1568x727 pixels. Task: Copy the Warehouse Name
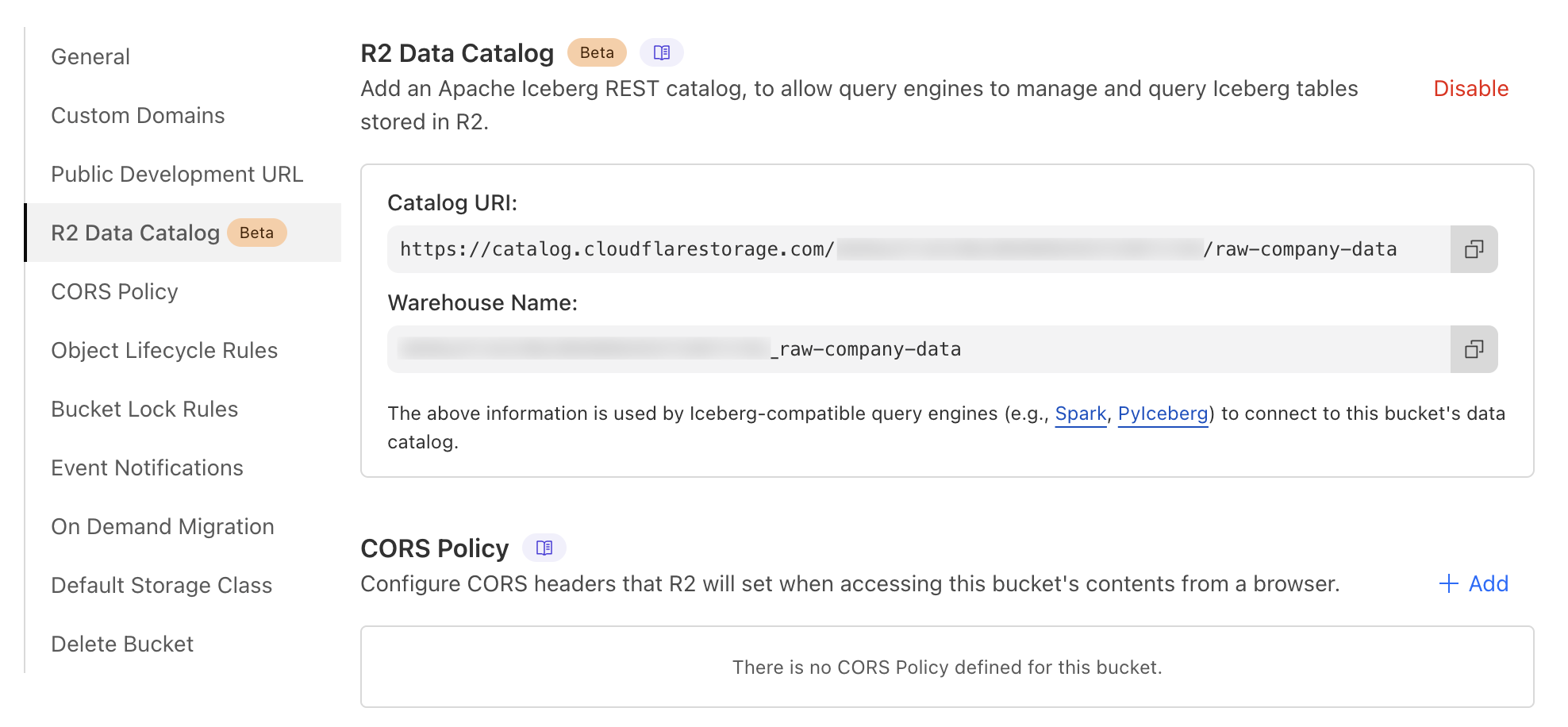pyautogui.click(x=1474, y=348)
